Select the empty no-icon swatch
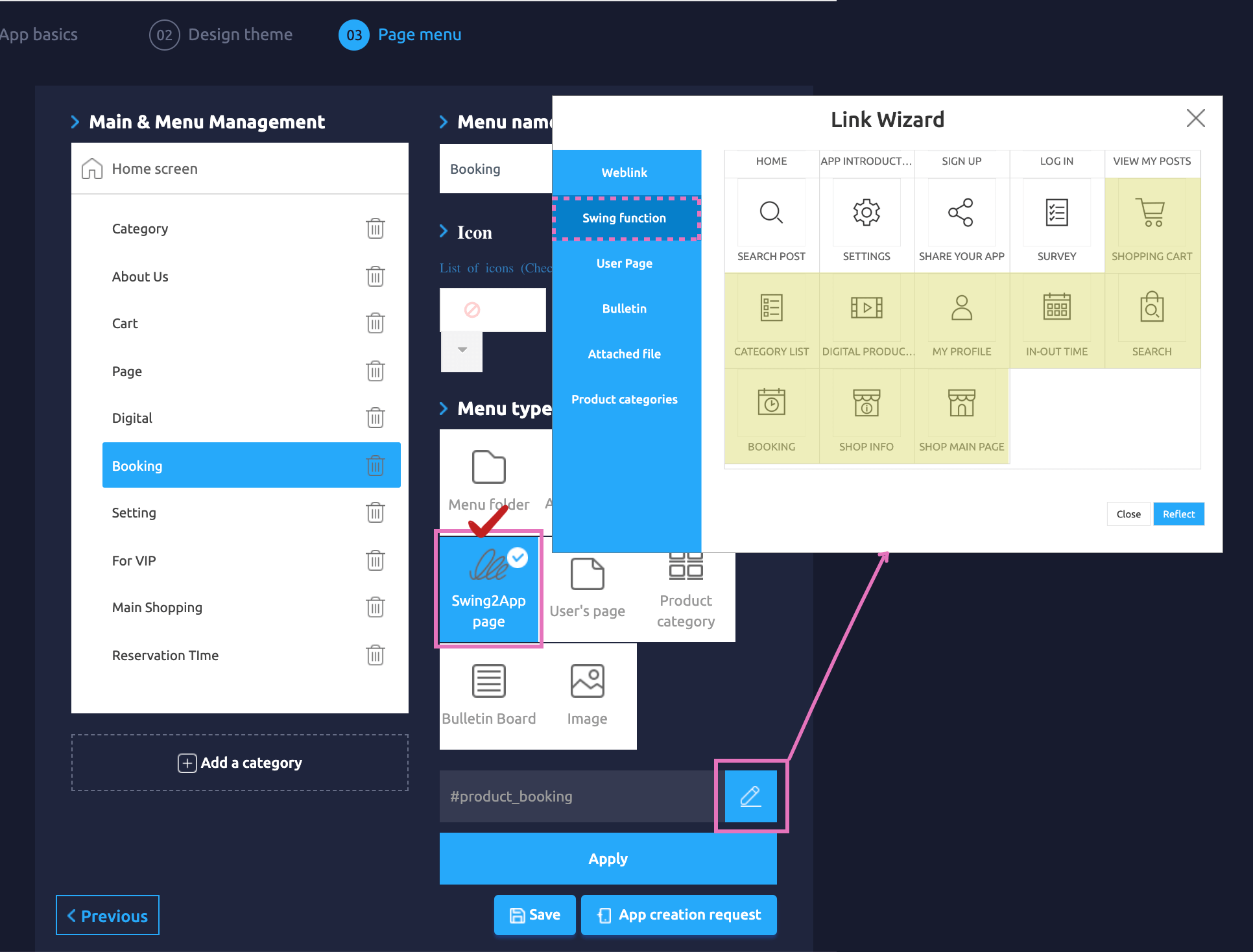Image resolution: width=1253 pixels, height=952 pixels. click(x=473, y=310)
